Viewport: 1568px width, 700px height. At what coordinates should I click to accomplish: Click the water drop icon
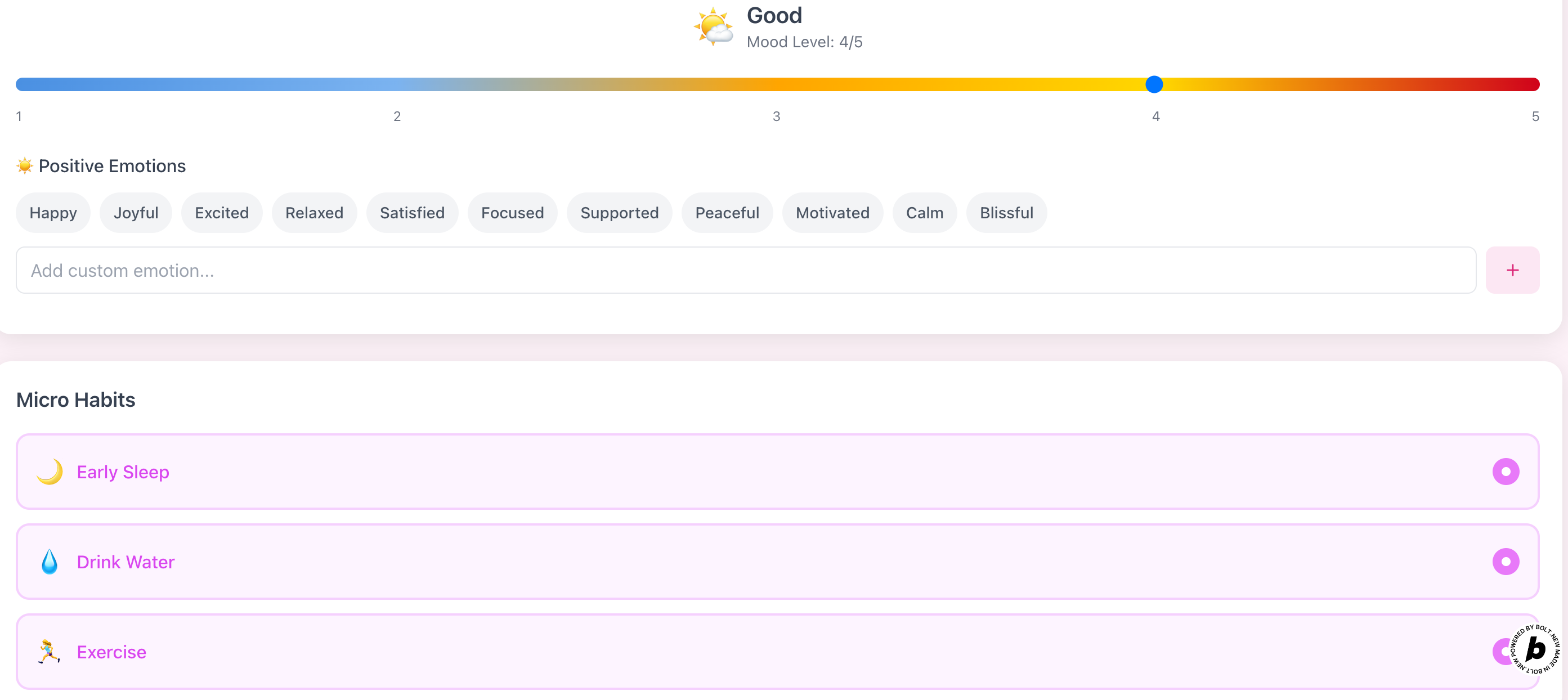[50, 561]
